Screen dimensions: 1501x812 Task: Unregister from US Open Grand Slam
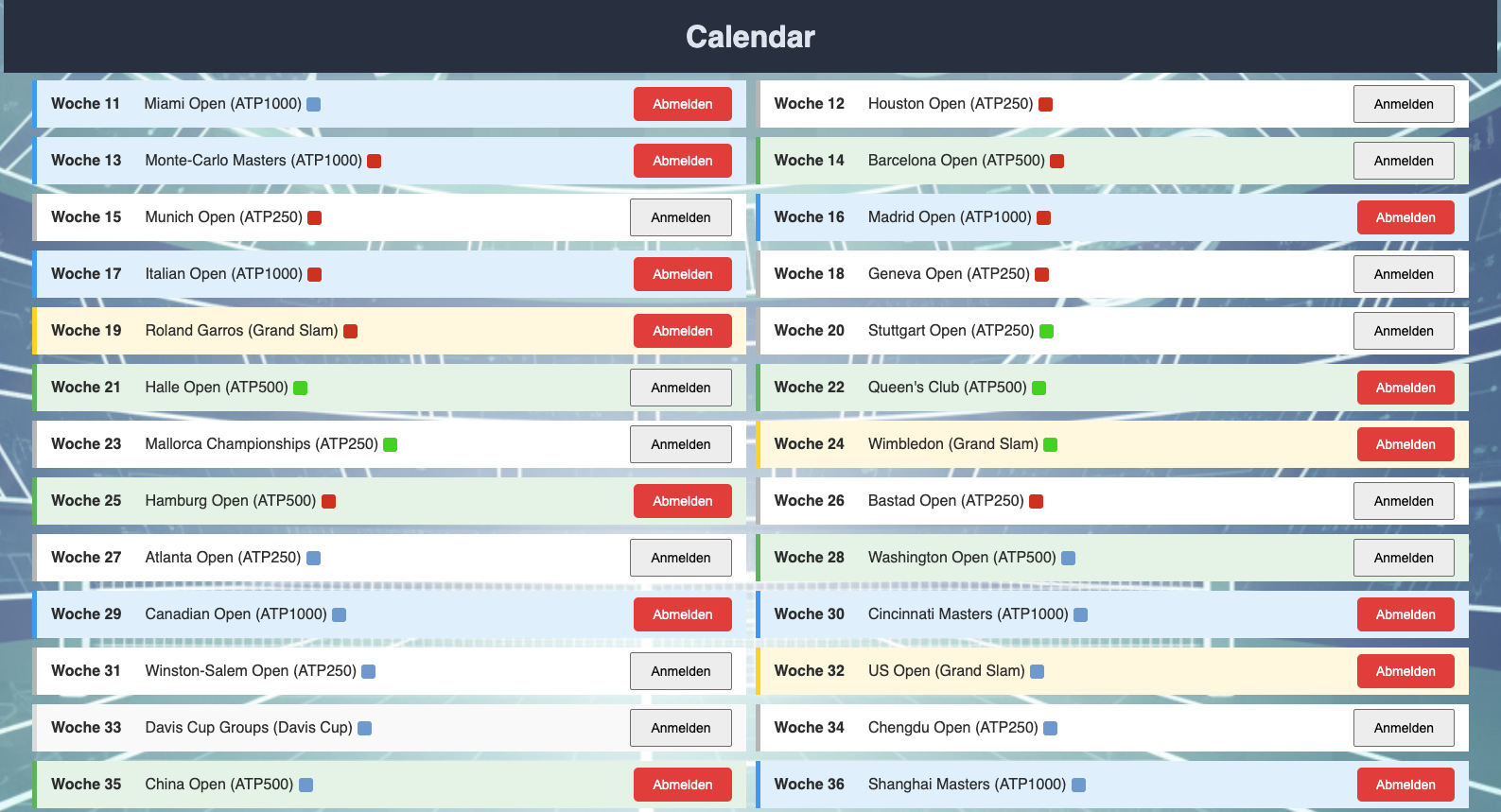click(1405, 671)
